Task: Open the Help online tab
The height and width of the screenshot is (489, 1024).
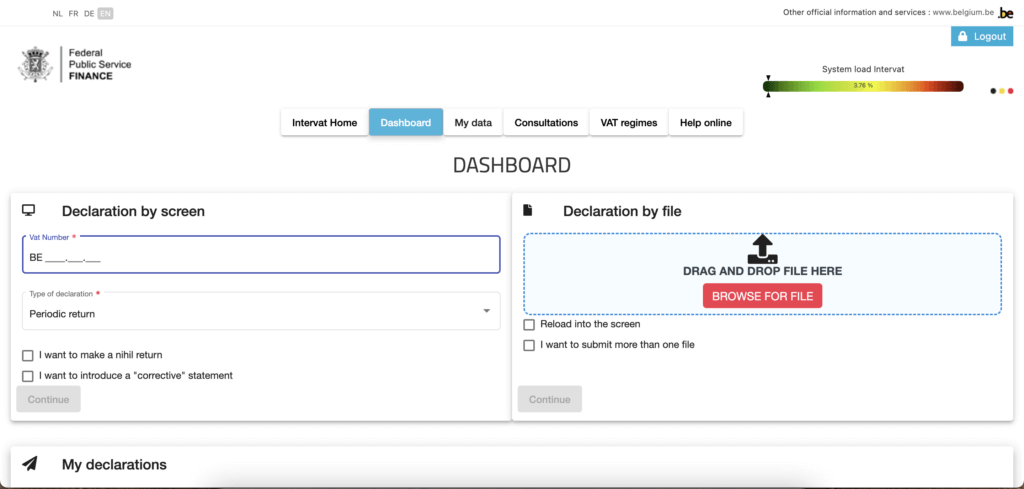Action: click(x=705, y=123)
